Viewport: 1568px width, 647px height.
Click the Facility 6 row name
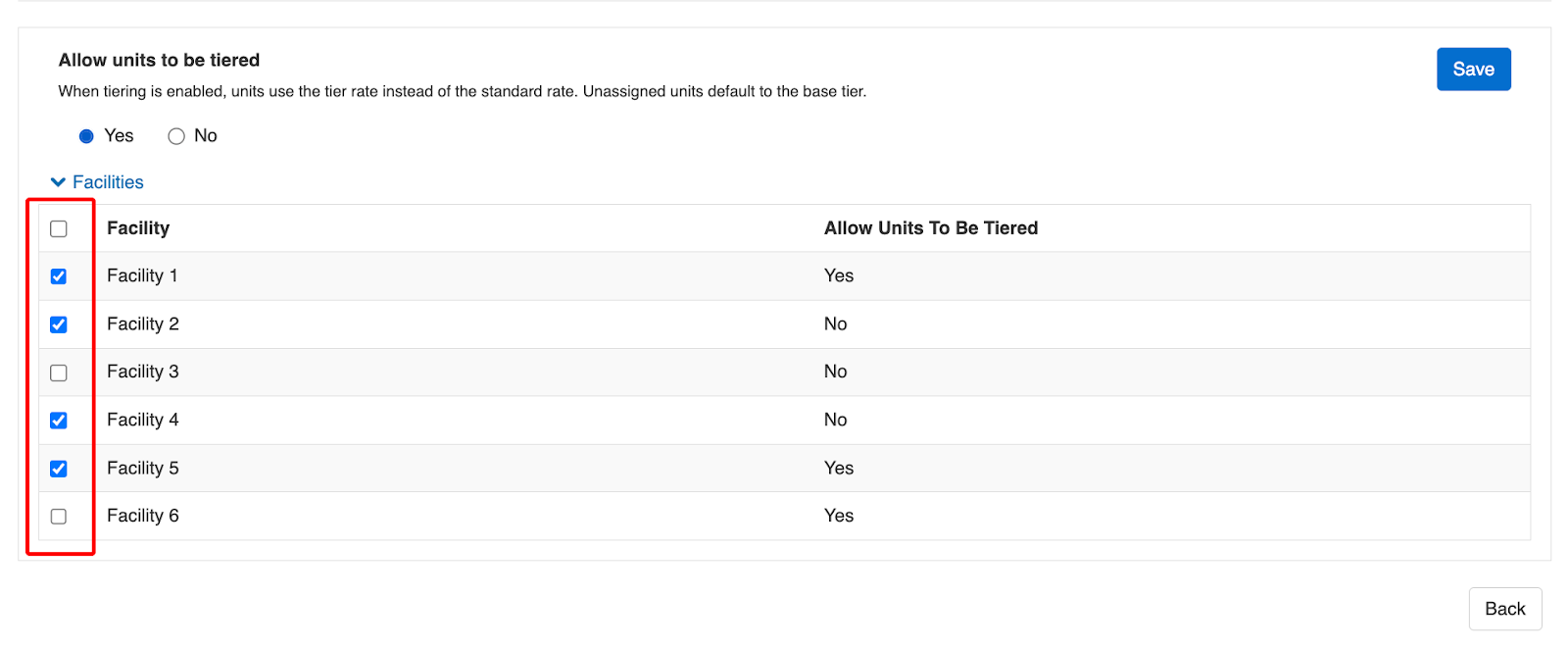coord(142,517)
